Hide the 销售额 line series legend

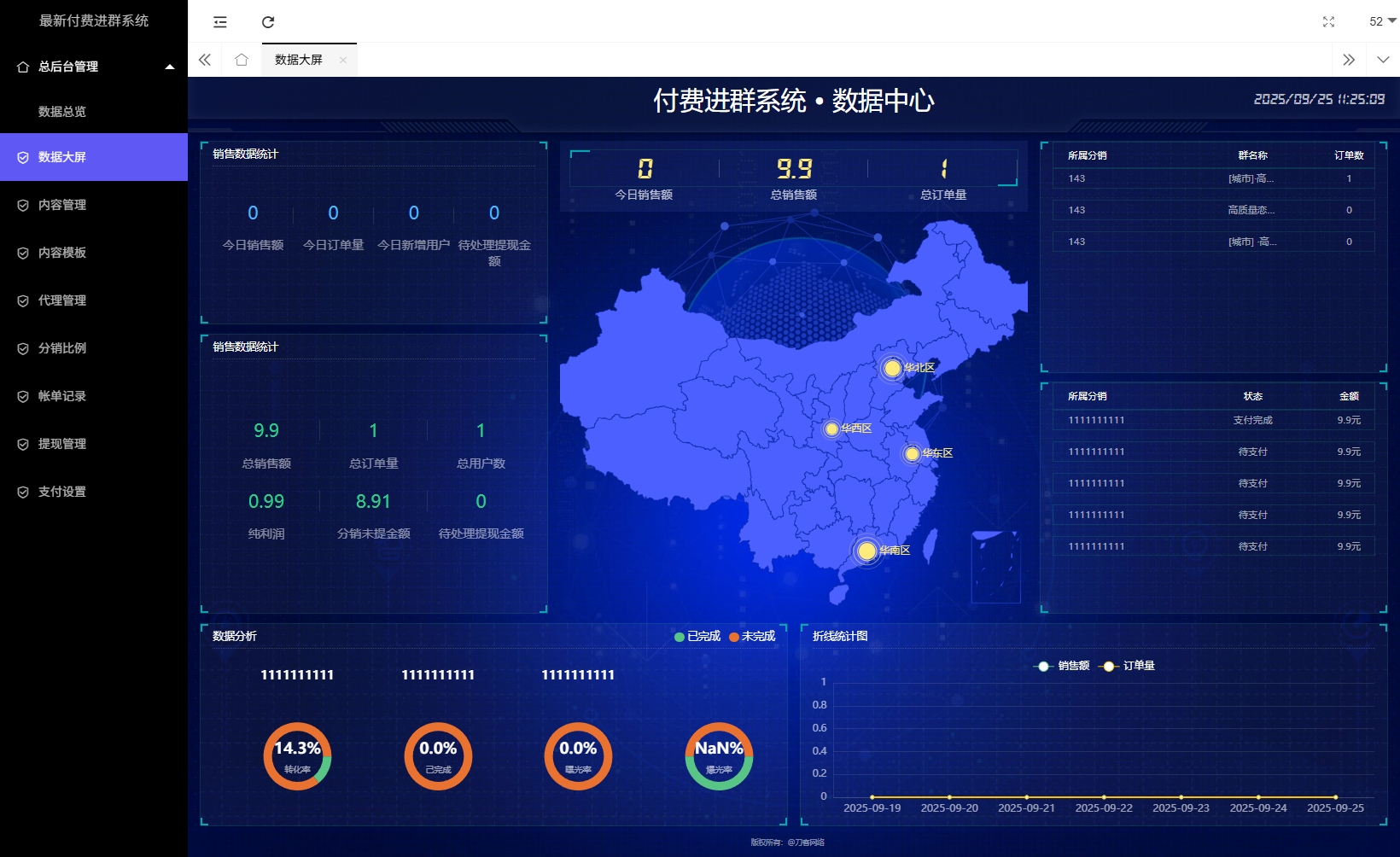click(x=1062, y=666)
